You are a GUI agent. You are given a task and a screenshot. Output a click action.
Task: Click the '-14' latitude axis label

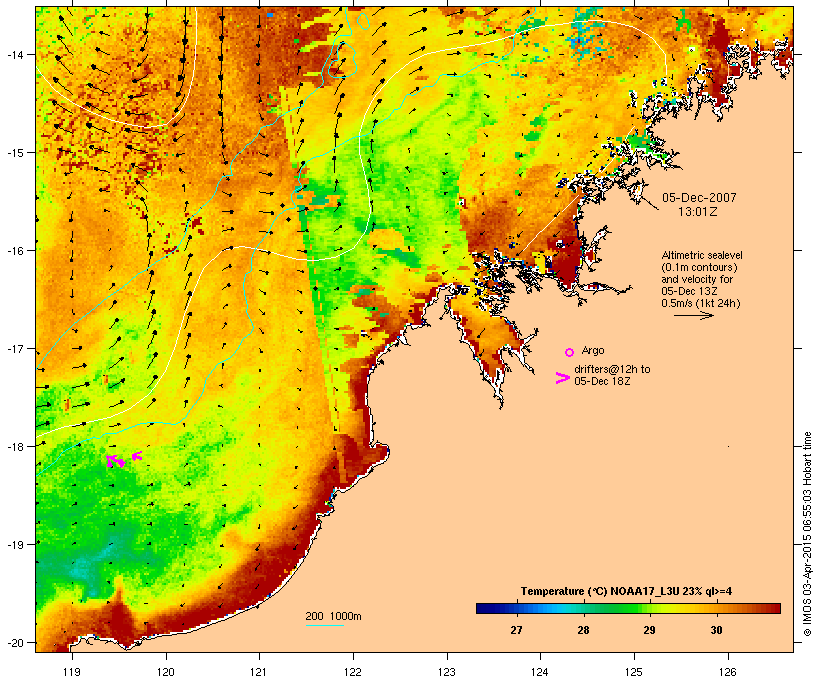pos(14,55)
